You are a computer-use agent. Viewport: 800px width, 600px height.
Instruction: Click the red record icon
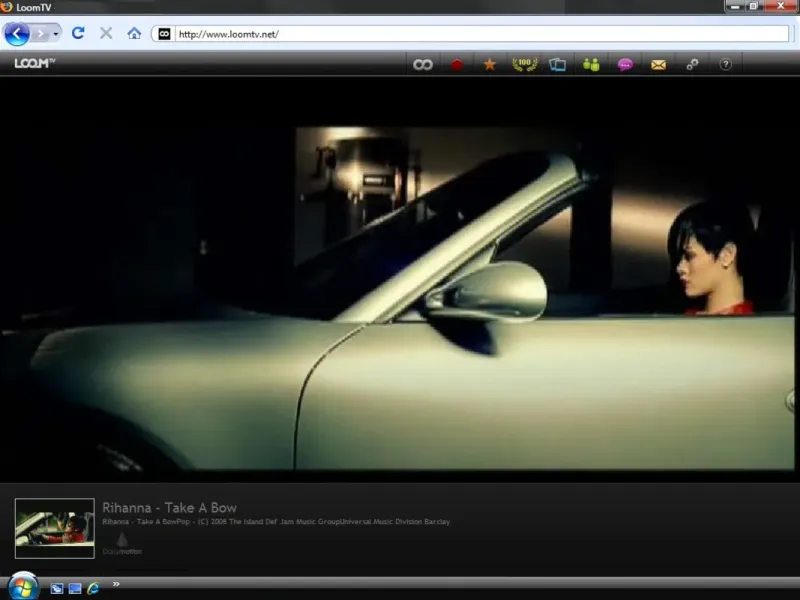[x=457, y=64]
